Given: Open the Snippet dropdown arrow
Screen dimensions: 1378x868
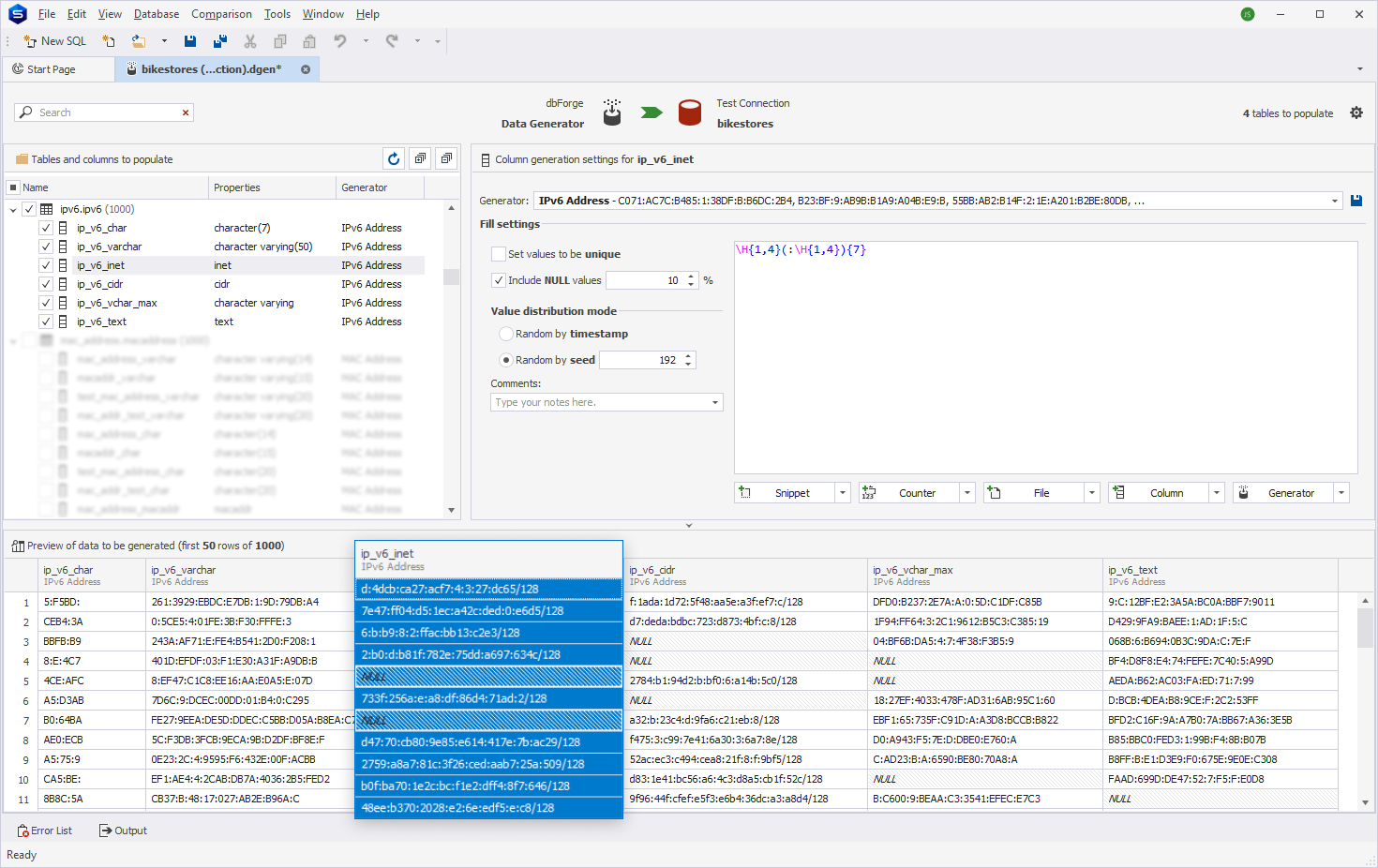Looking at the screenshot, I should pos(843,493).
